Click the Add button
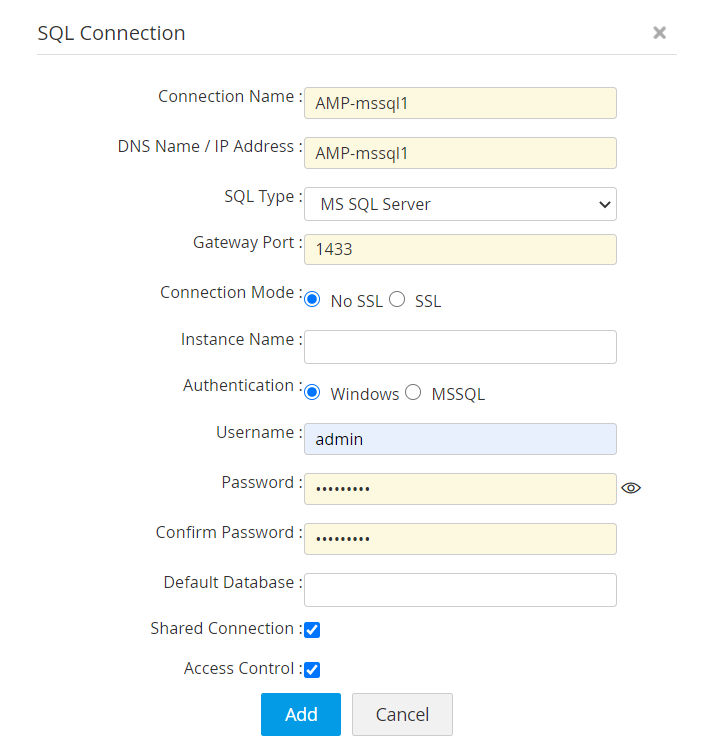This screenshot has height=754, width=714. pyautogui.click(x=301, y=714)
